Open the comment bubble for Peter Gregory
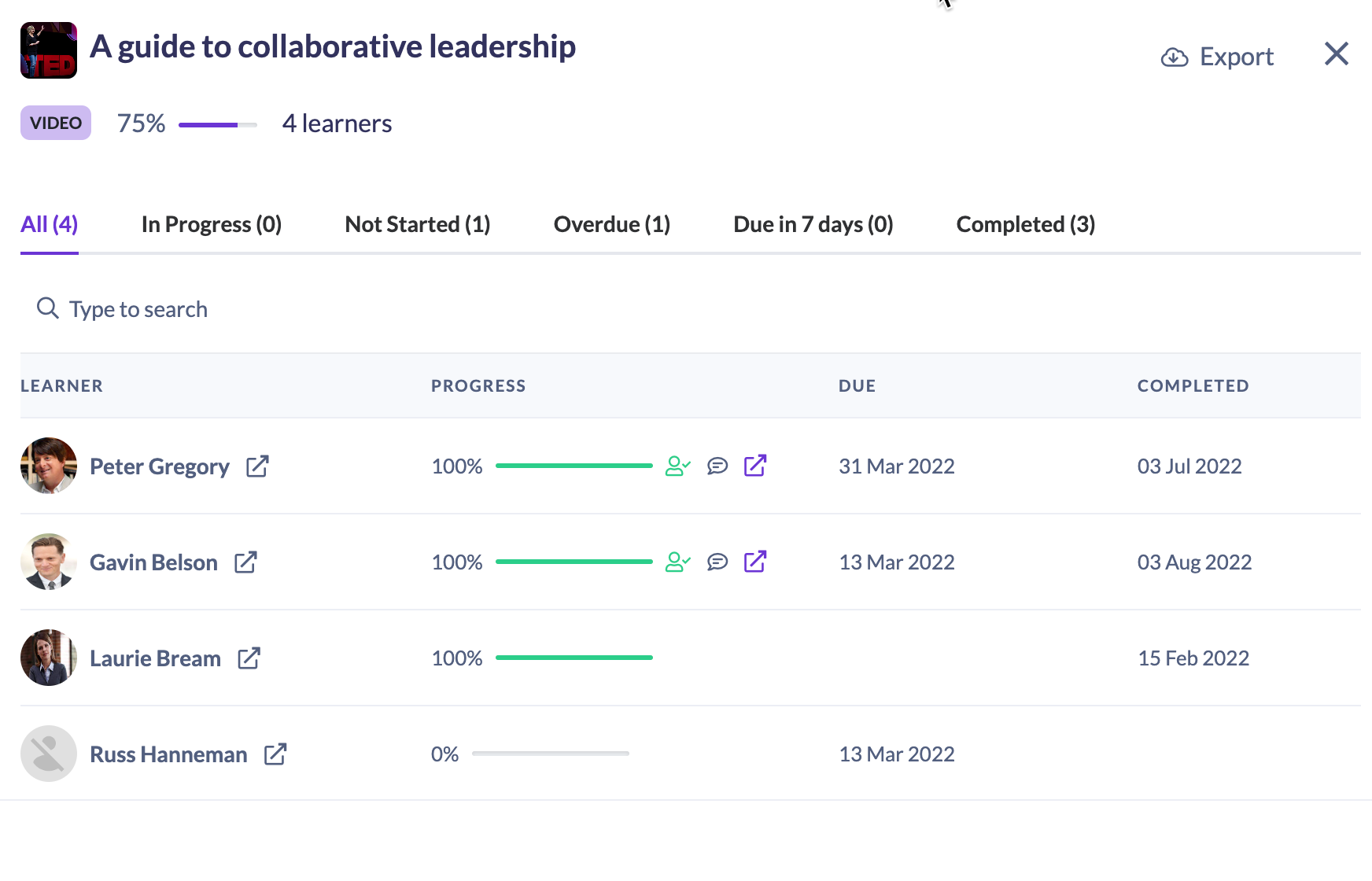1372x881 pixels. coord(717,466)
